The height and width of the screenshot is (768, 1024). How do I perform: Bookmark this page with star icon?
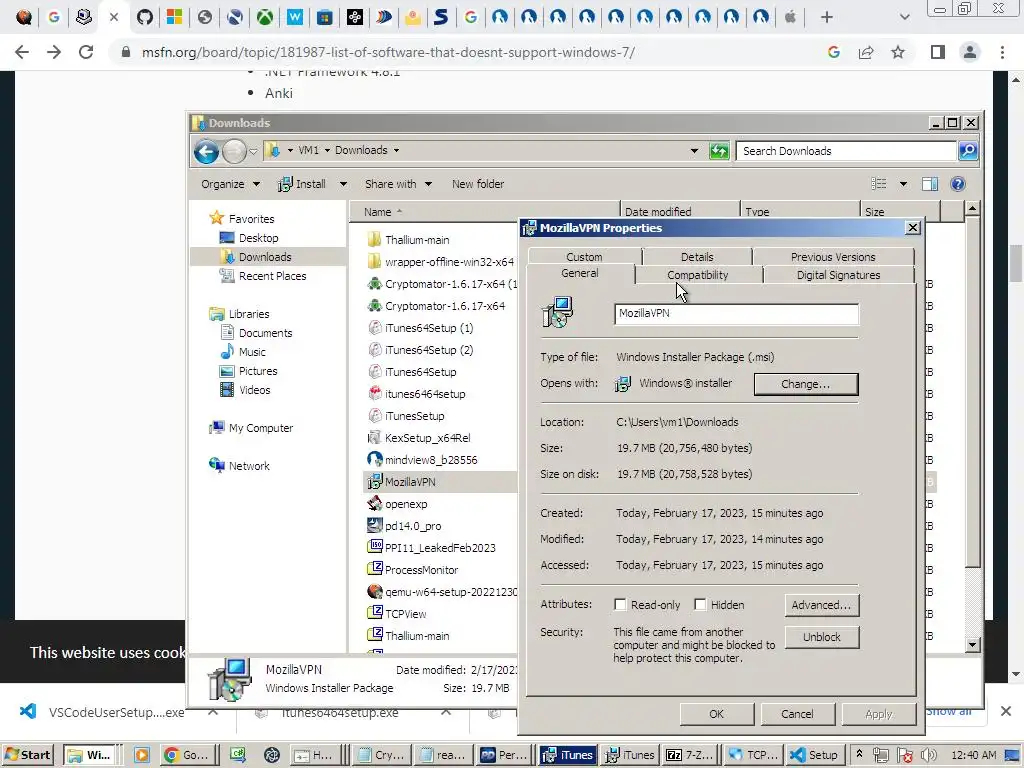898,52
